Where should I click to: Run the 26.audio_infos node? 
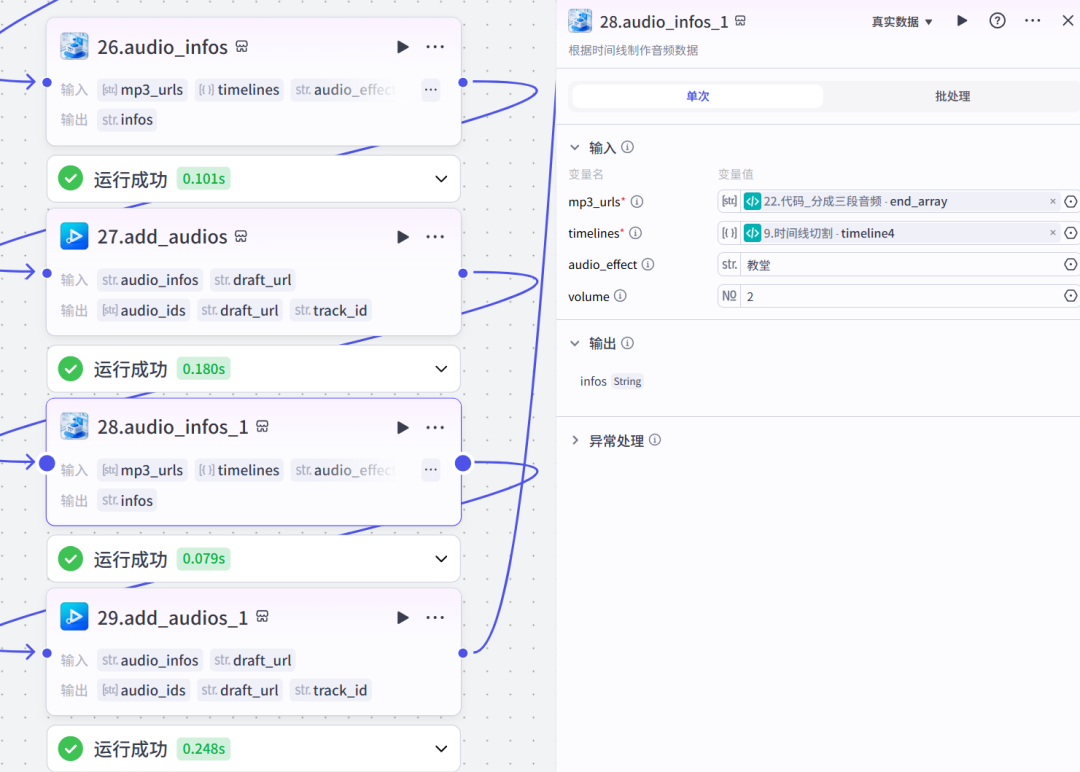click(403, 47)
